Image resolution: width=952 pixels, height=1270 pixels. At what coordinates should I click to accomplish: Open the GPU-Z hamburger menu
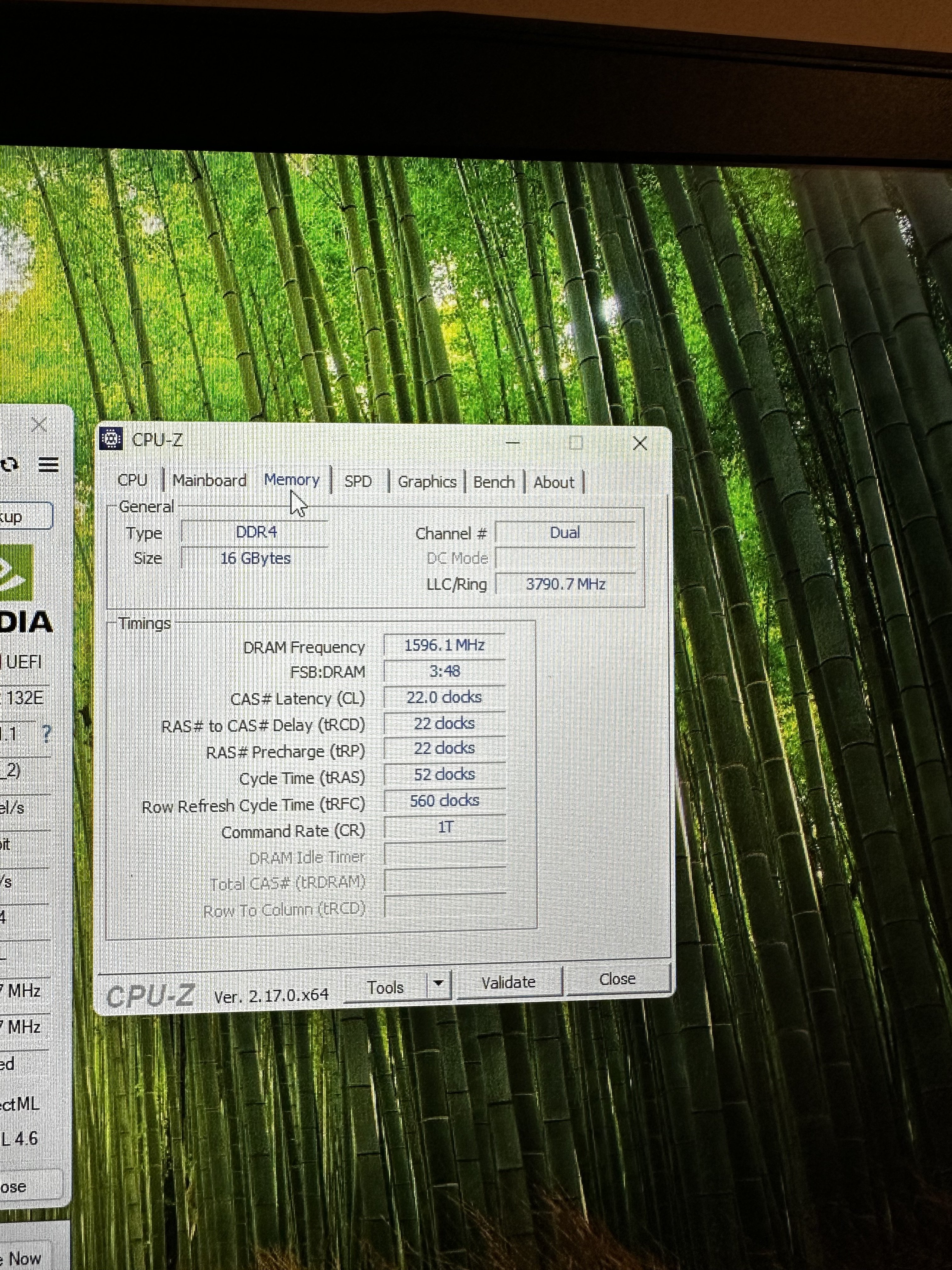[49, 465]
